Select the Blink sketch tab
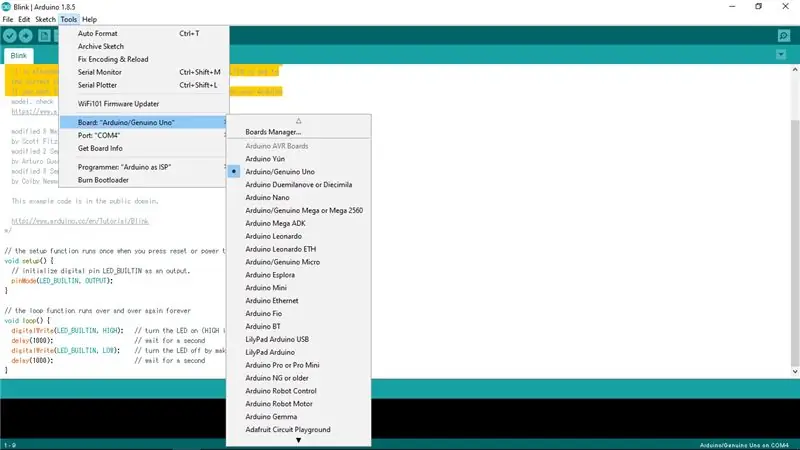800x450 pixels. click(18, 56)
